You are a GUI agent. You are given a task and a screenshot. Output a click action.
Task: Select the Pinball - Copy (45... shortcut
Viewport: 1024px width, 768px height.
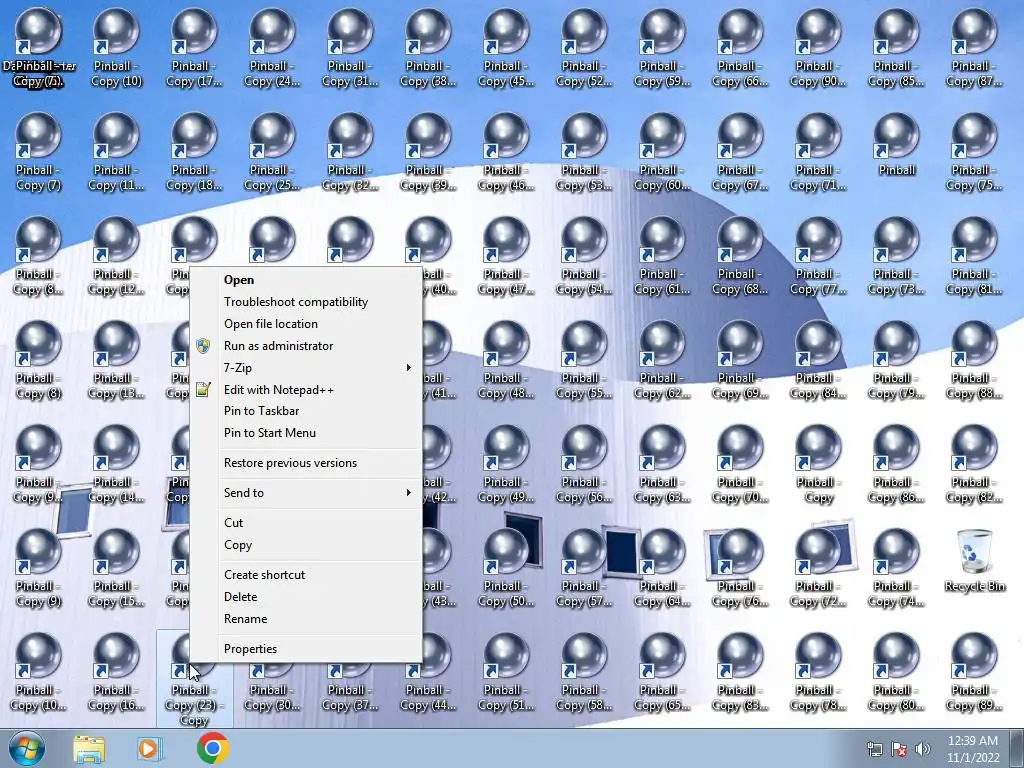(x=506, y=48)
